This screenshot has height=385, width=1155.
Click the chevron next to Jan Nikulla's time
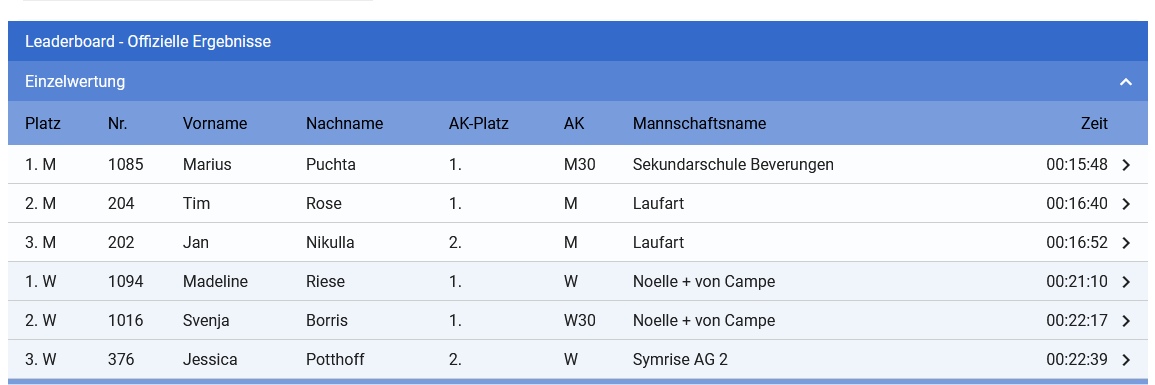[1126, 243]
